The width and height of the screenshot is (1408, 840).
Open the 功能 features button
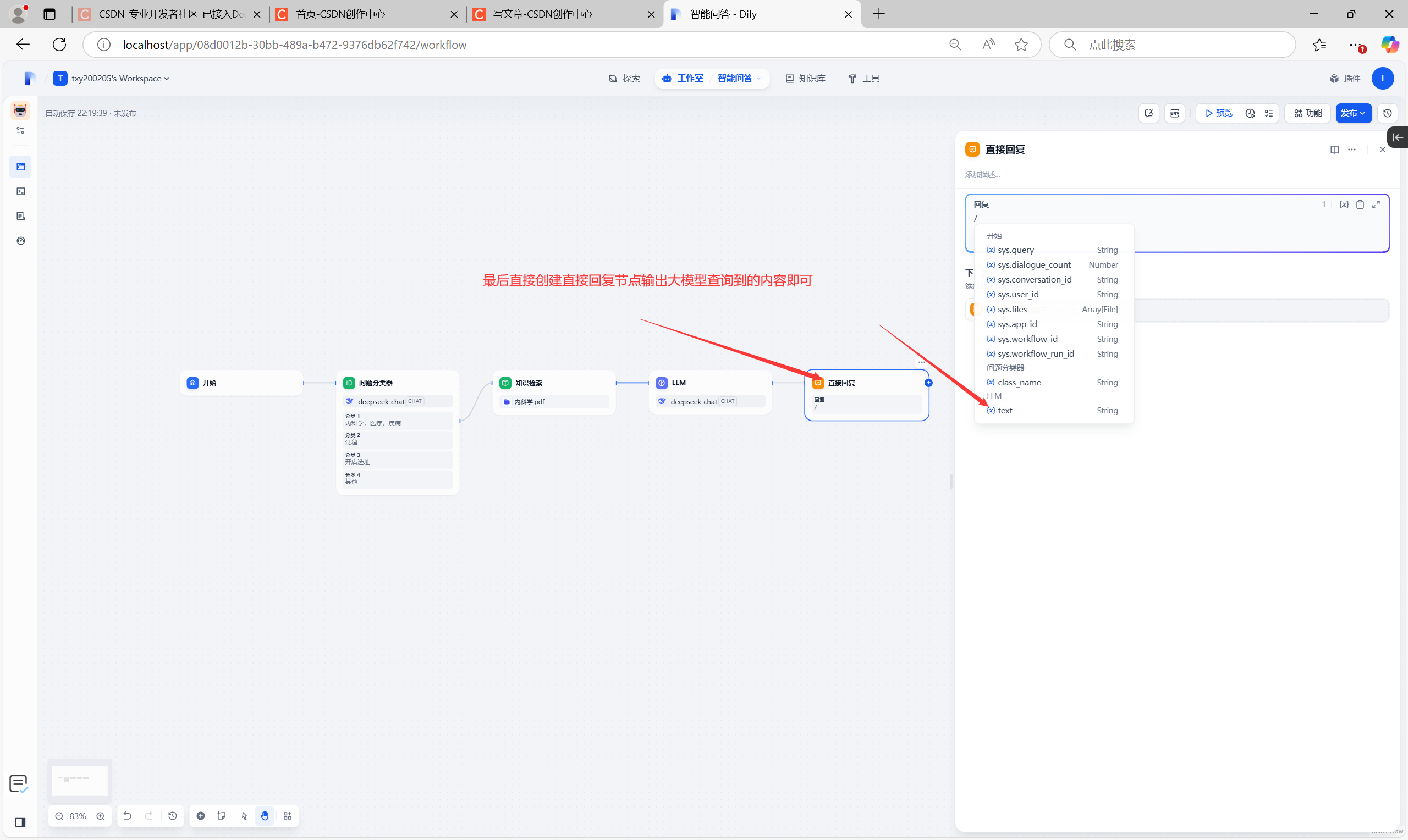tap(1307, 113)
